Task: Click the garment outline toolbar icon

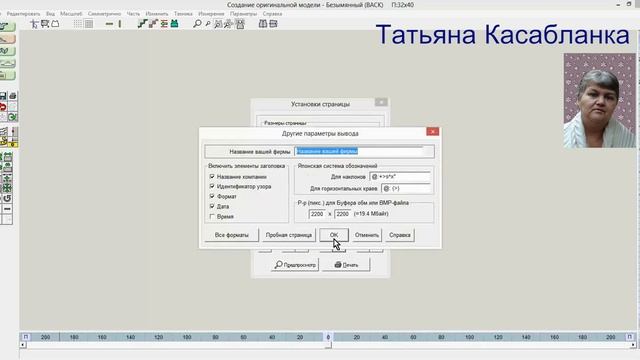Action: coord(55,24)
